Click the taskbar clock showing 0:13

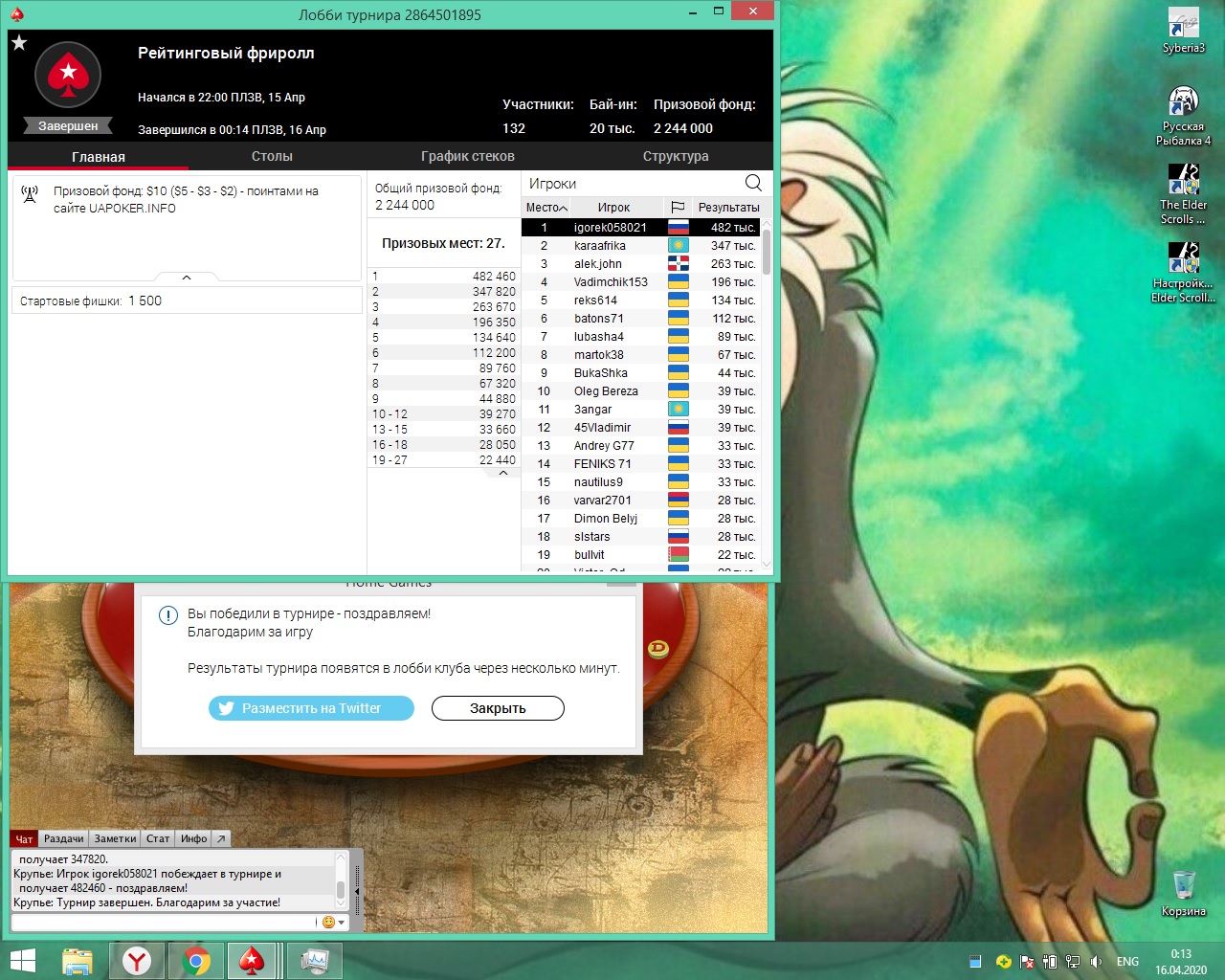(1181, 962)
